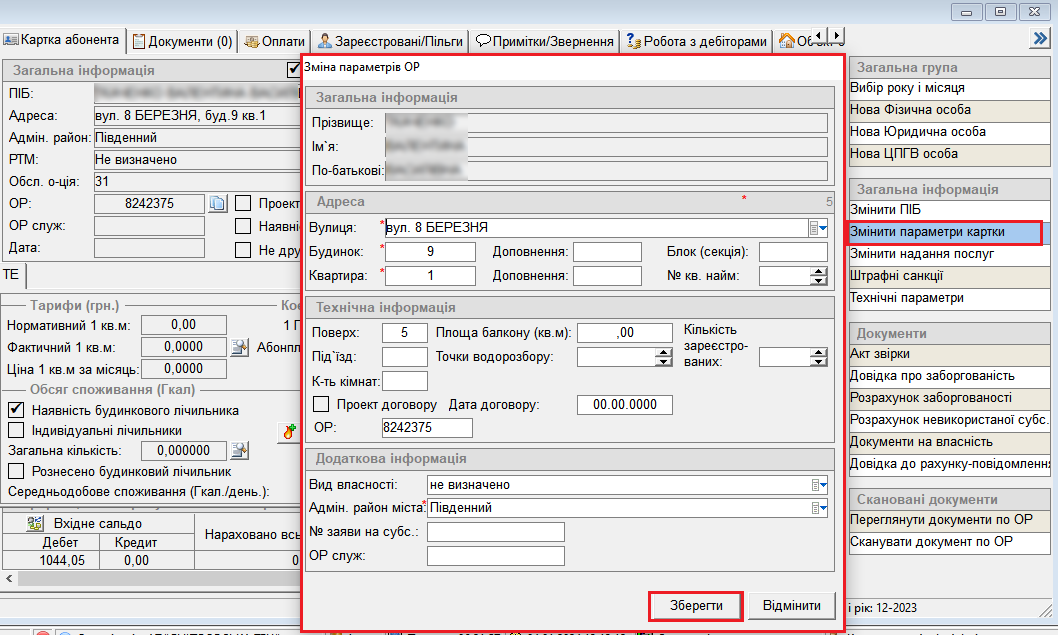Click the icon left of Вхідне сальдо

point(36,523)
